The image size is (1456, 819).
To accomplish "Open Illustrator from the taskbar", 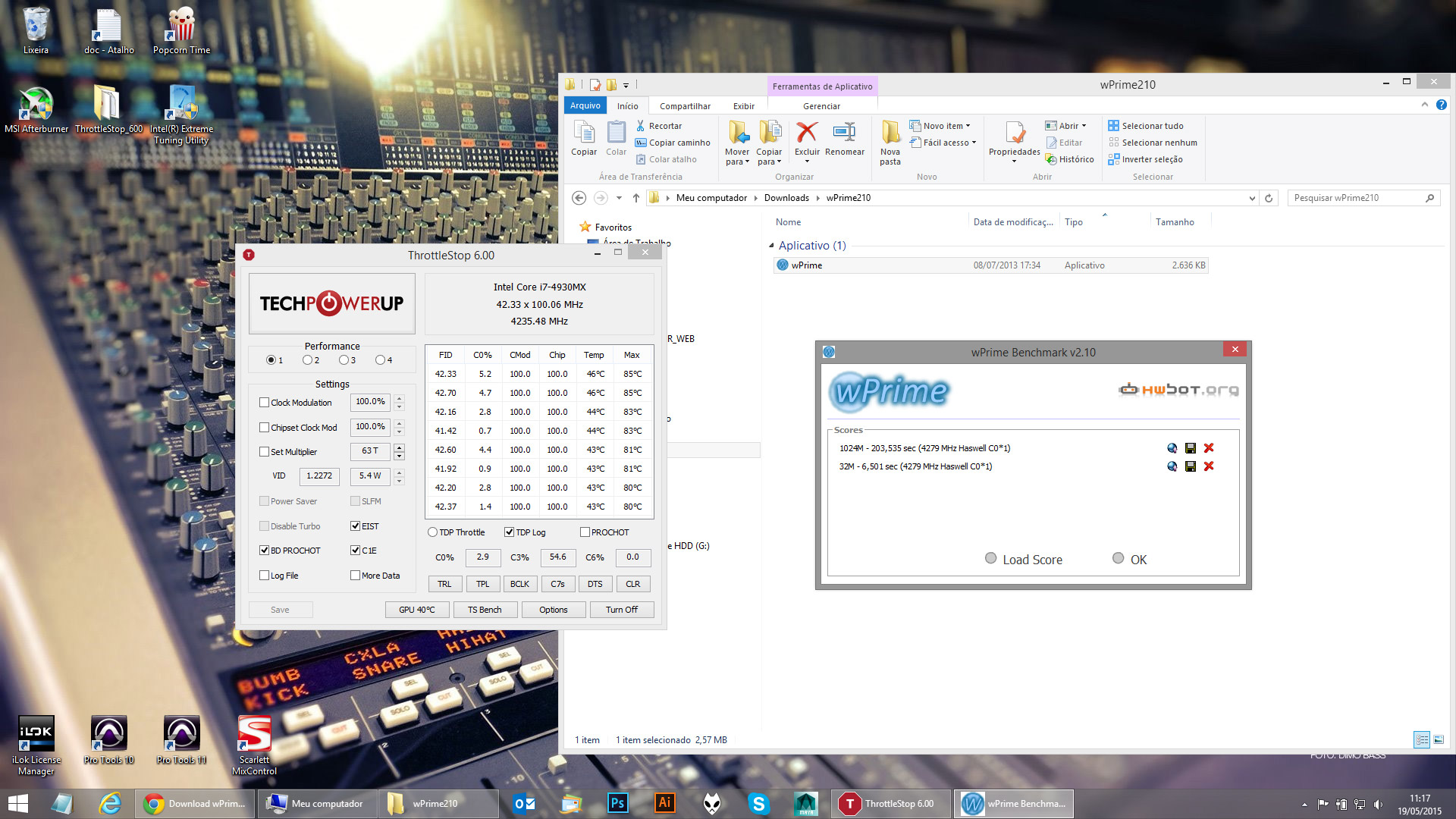I will click(665, 803).
